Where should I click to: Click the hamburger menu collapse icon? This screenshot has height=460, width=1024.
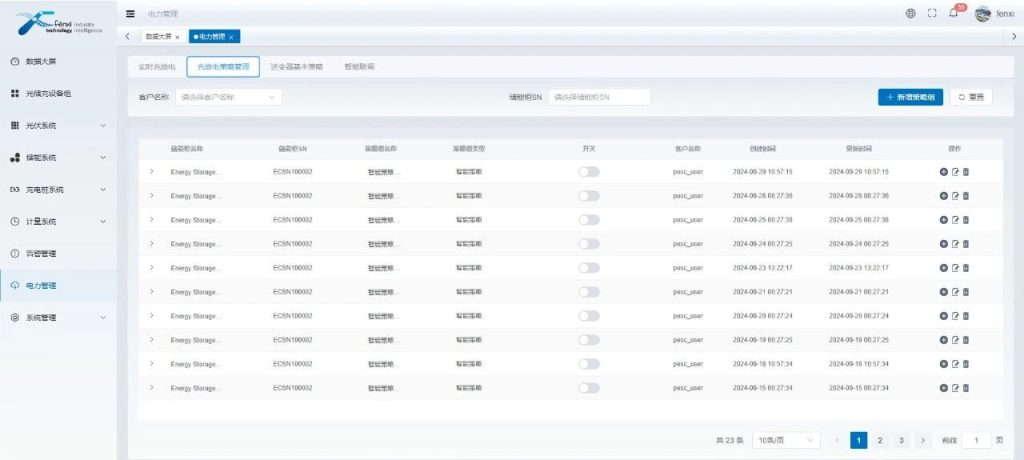pos(131,14)
